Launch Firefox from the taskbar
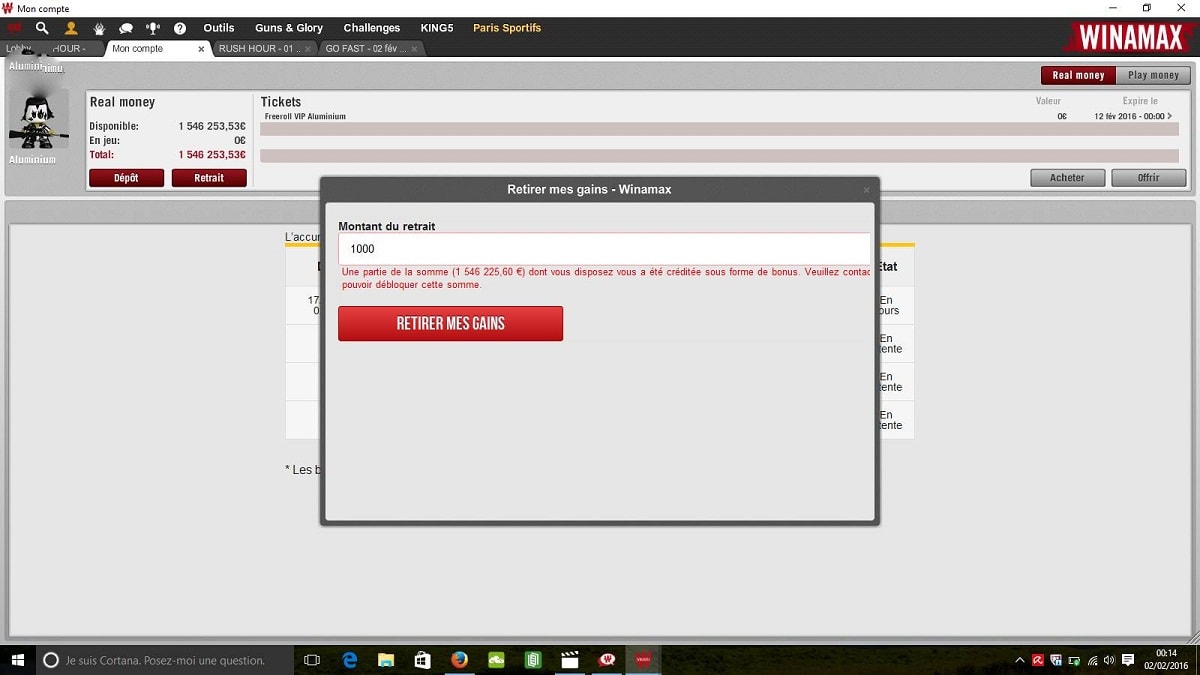This screenshot has width=1200, height=675. [x=459, y=660]
